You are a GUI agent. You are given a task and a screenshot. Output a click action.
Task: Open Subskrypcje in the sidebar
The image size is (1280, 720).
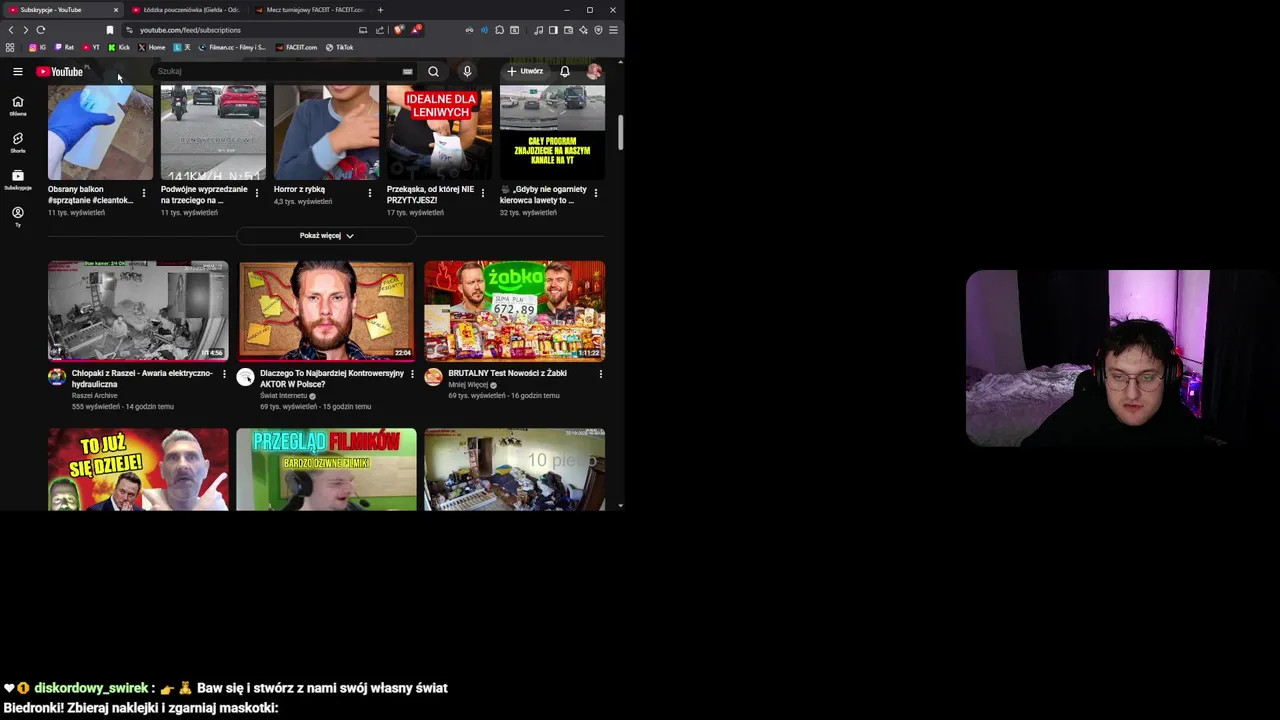tap(17, 179)
